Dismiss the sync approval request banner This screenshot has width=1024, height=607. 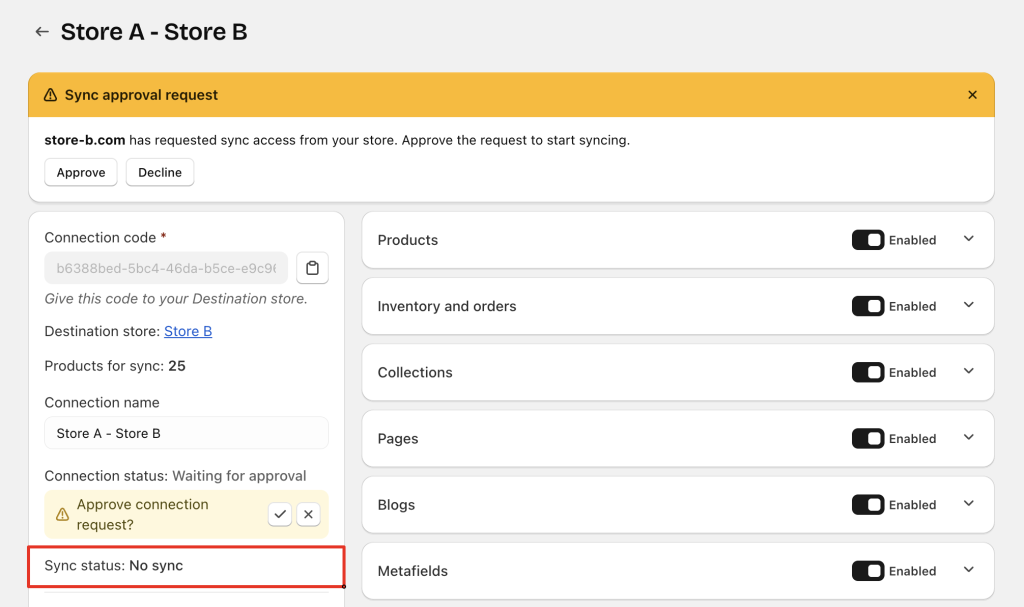pos(972,95)
